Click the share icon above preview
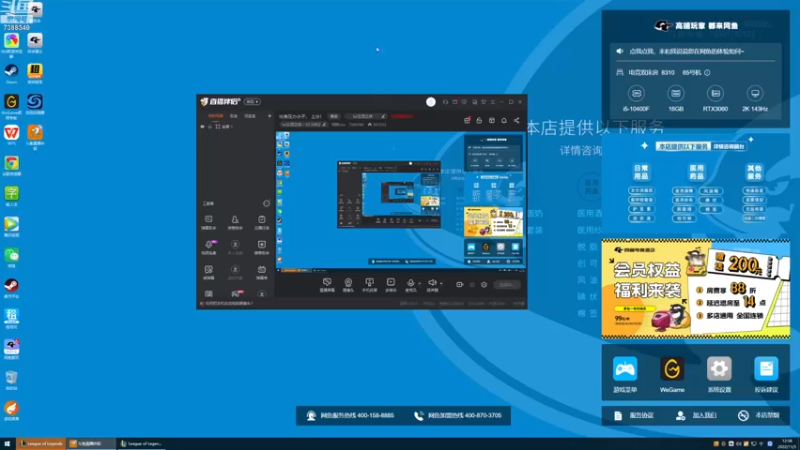The image size is (800, 450). pyautogui.click(x=516, y=120)
